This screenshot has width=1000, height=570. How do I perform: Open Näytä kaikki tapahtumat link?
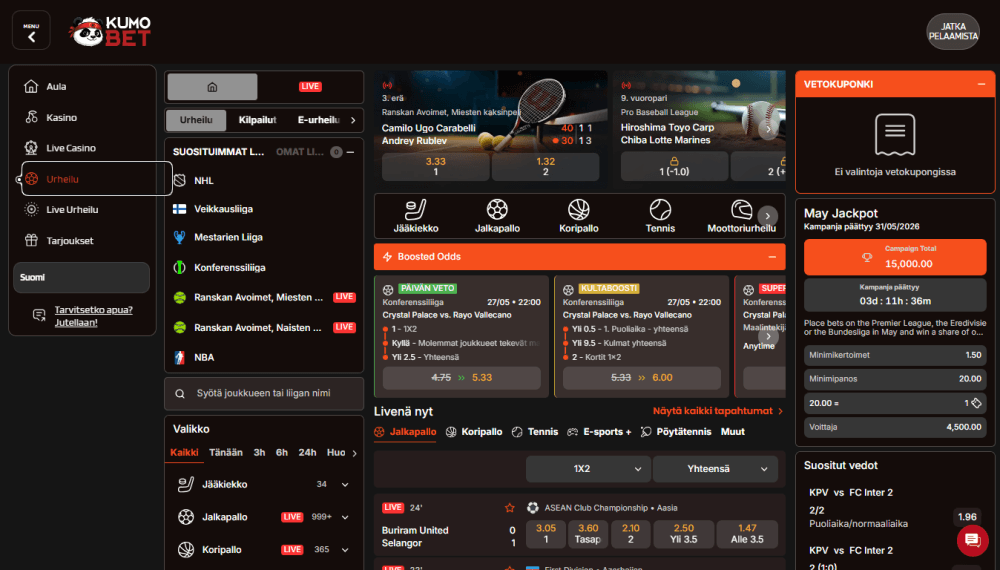[717, 411]
